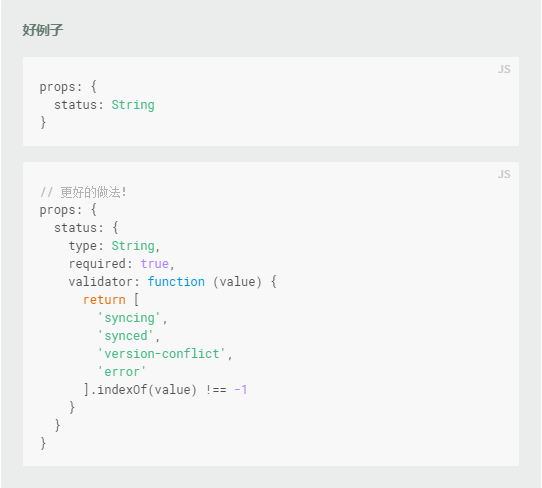Click the 'function' keyword in validator line
The height and width of the screenshot is (488, 542).
[176, 282]
